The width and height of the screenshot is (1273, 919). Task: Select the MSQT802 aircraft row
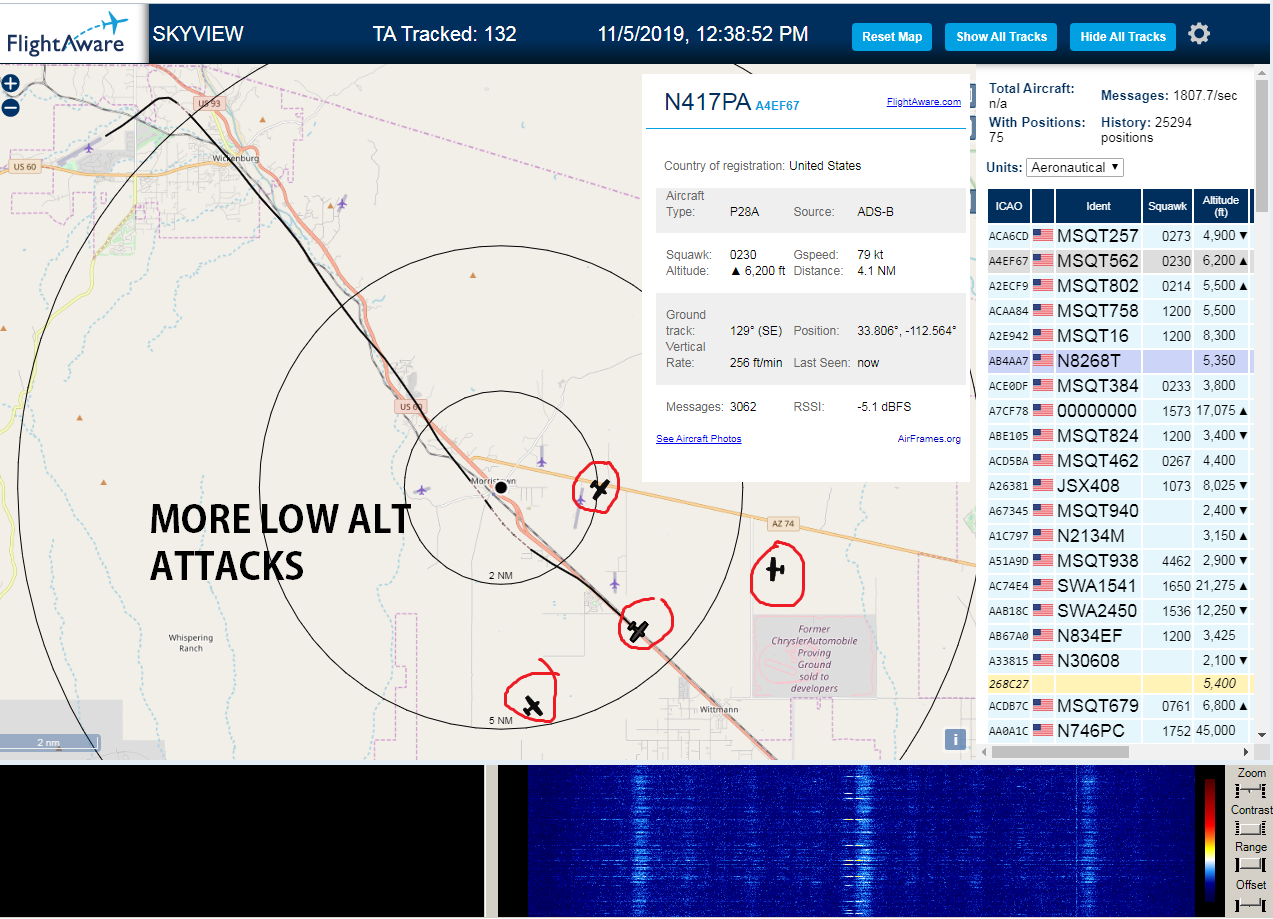(1119, 286)
